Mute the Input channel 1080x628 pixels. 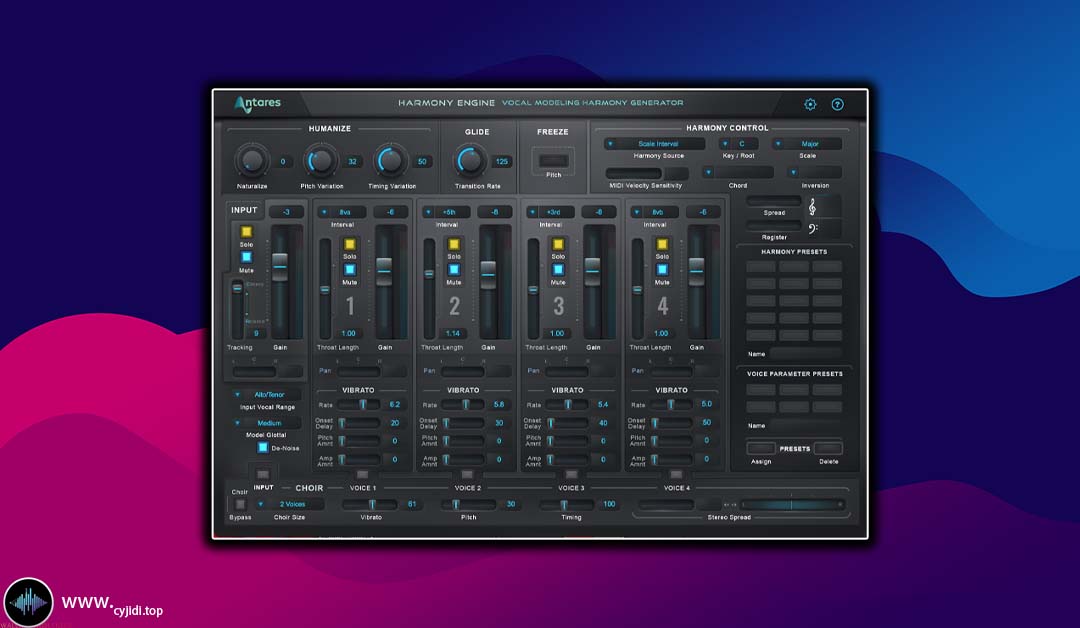click(246, 257)
